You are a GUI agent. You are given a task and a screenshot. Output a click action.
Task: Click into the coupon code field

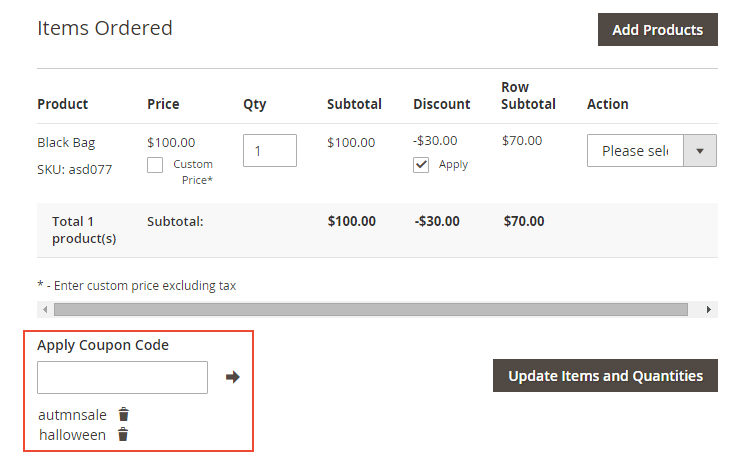pyautogui.click(x=122, y=377)
